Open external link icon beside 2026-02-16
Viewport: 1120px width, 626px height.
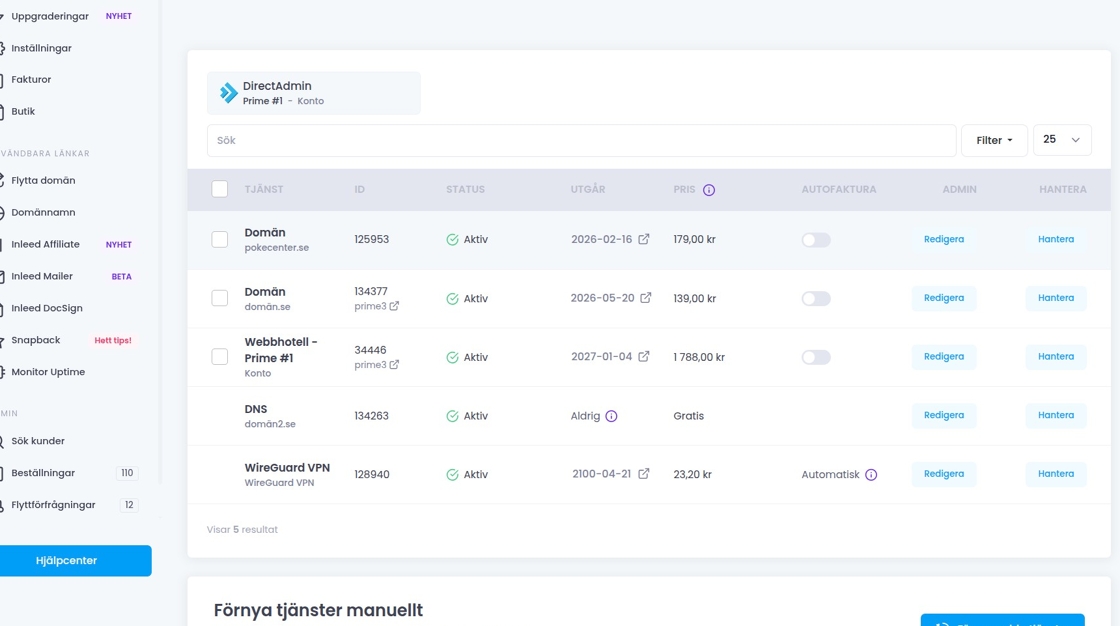[644, 239]
